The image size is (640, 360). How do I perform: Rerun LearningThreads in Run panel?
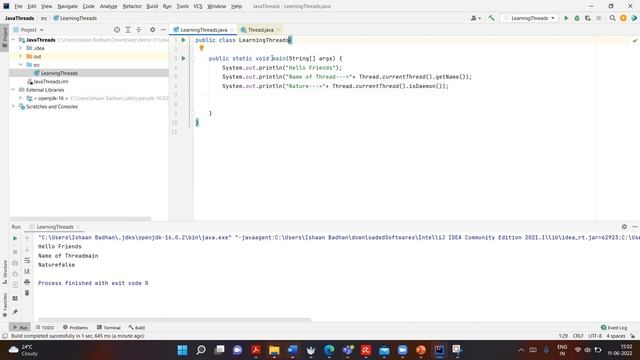click(15, 238)
